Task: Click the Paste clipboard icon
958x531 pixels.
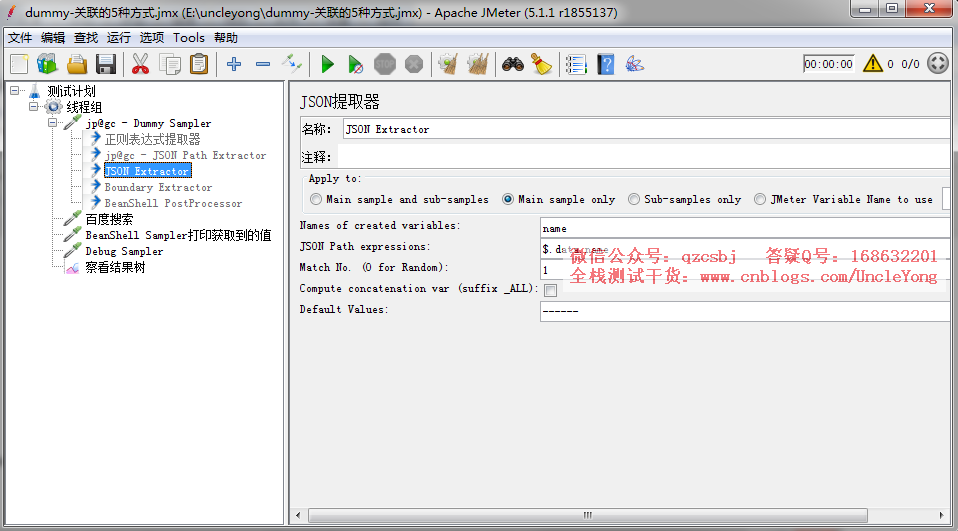Action: tap(199, 64)
